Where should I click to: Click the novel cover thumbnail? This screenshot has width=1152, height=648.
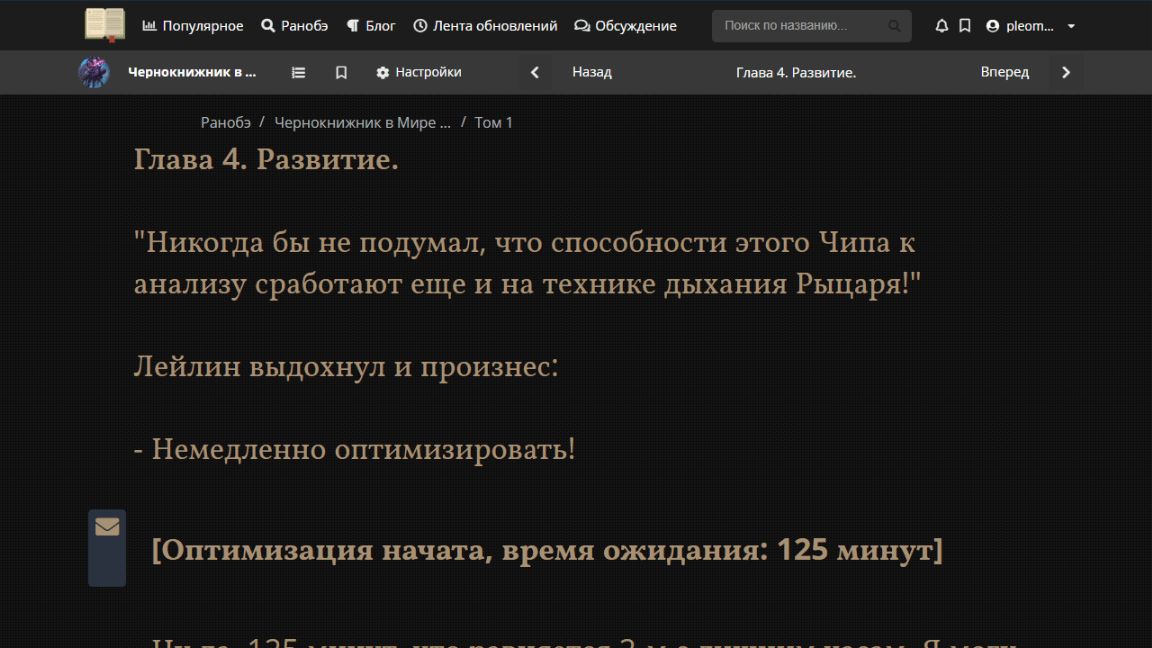94,72
